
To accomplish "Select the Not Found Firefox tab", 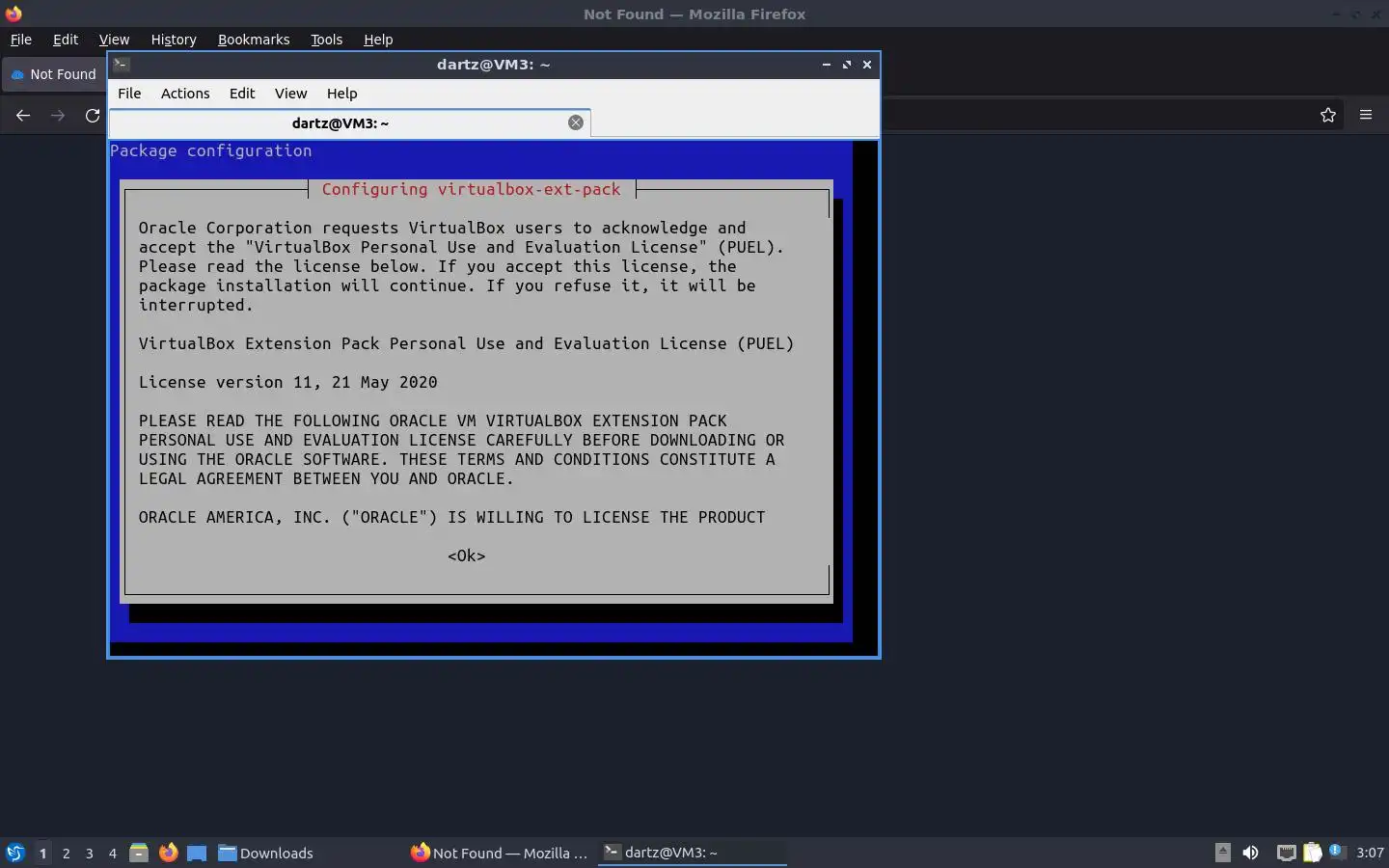I will point(54,74).
